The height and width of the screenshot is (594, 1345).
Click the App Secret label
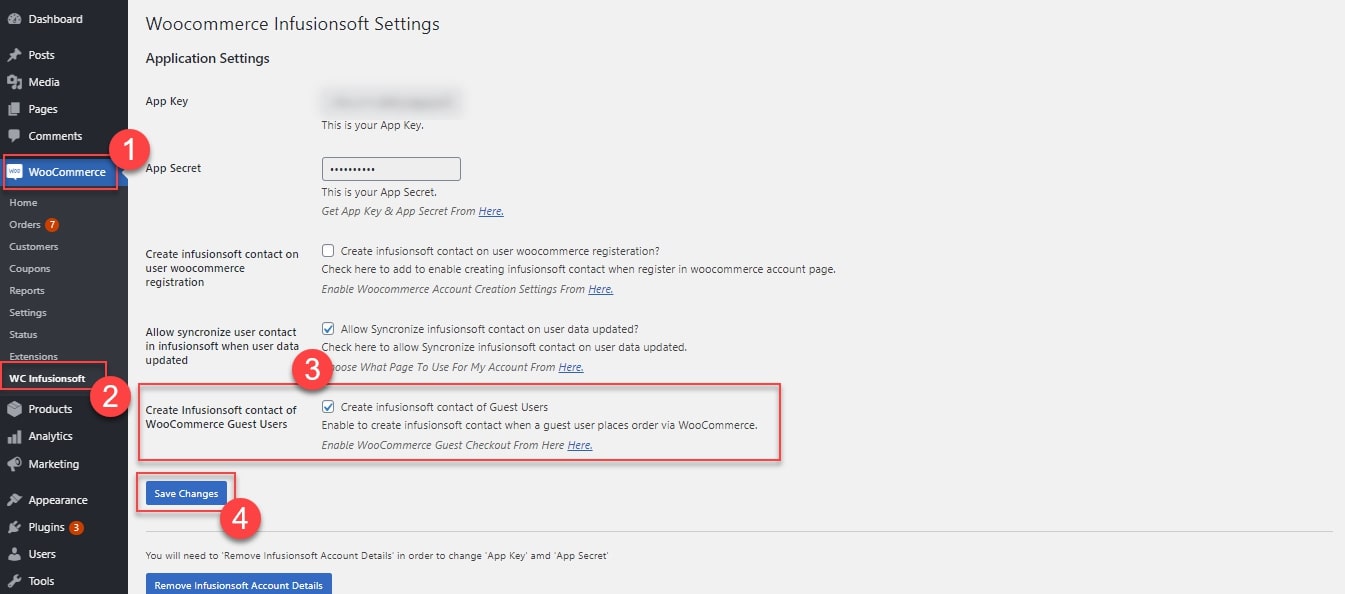[174, 168]
